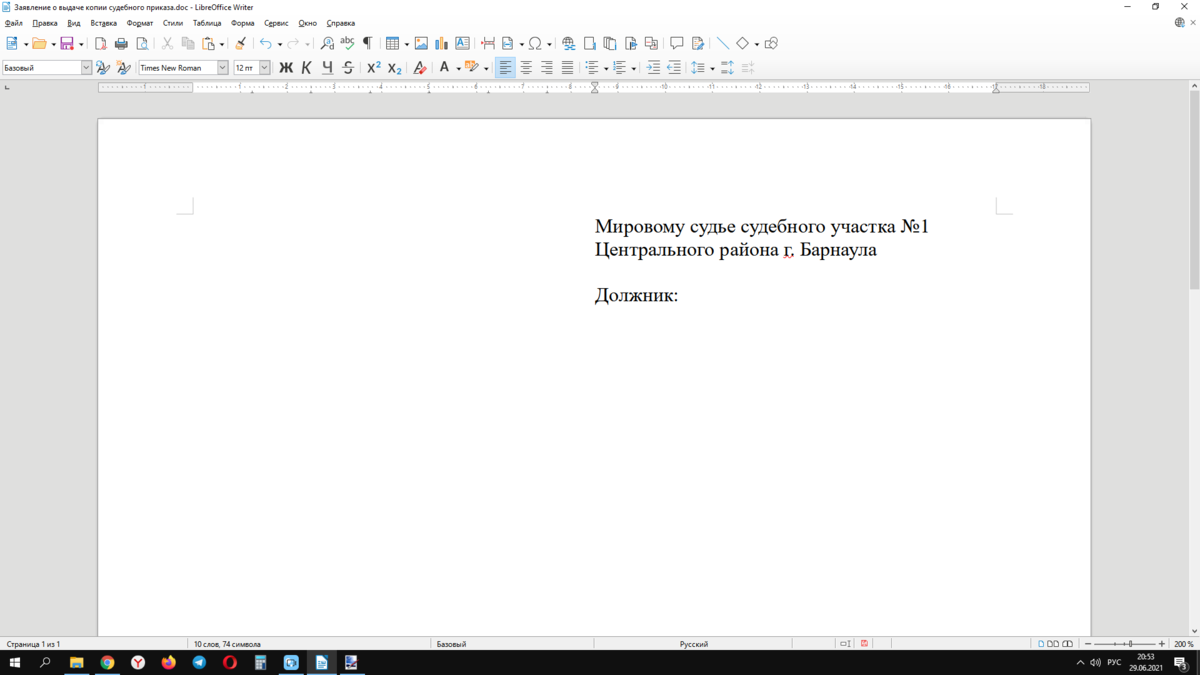Insert a footnote
The width and height of the screenshot is (1200, 675).
tap(589, 44)
